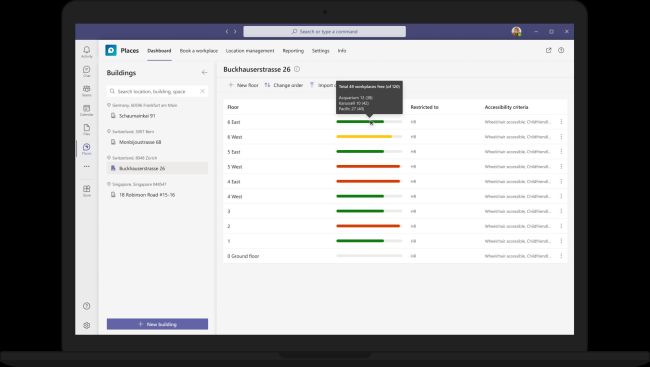
Task: Open the Teams icon in sidebar
Action: tap(87, 91)
